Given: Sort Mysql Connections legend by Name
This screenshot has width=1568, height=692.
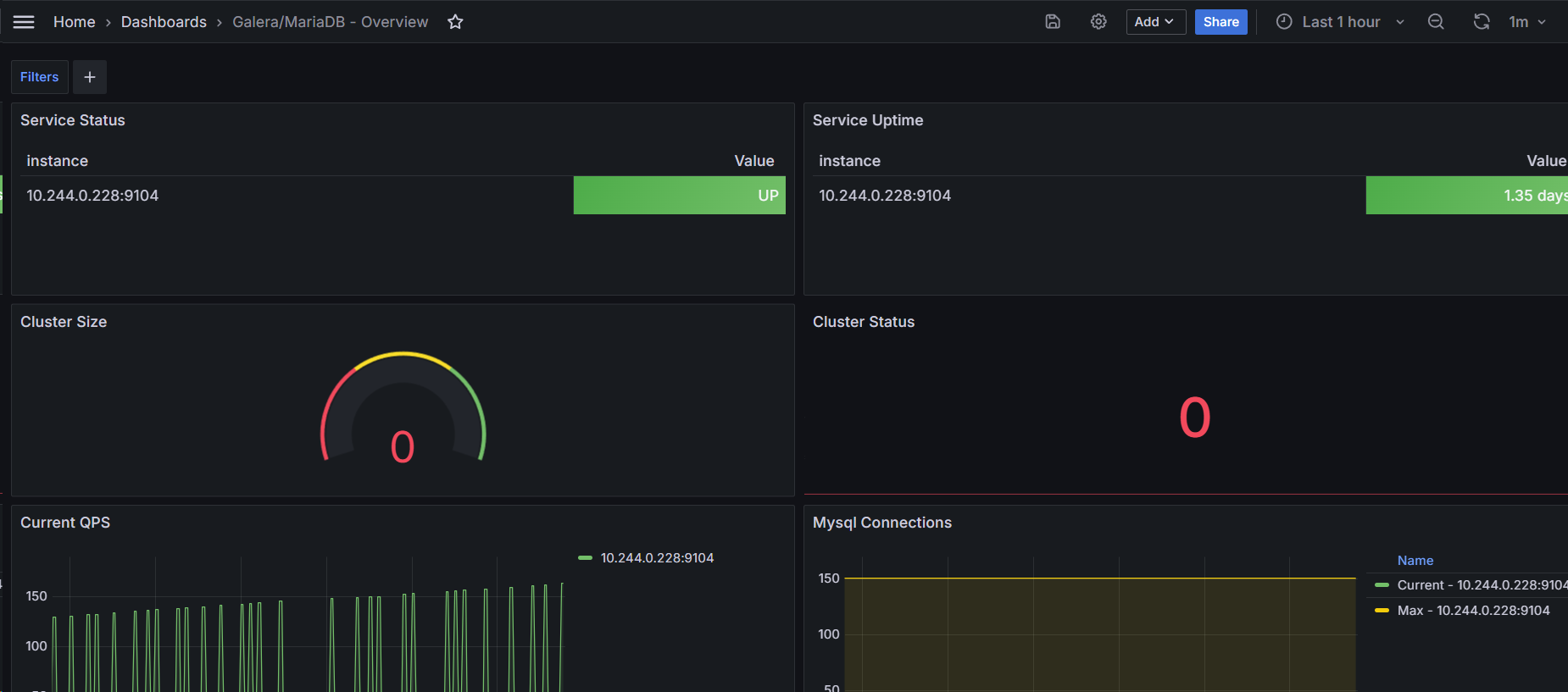Looking at the screenshot, I should [1415, 561].
